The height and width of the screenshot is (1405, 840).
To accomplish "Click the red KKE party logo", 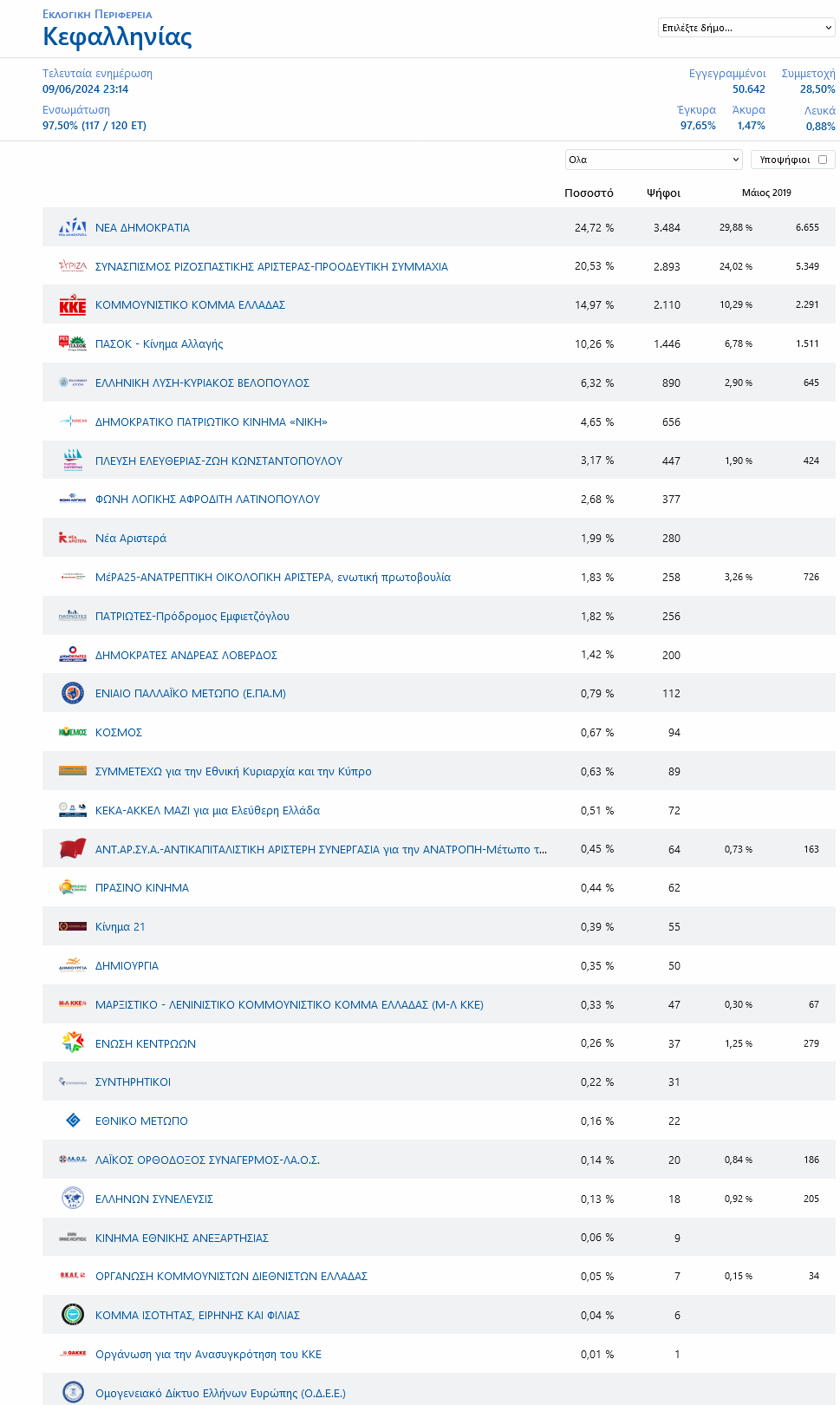I will [x=73, y=305].
